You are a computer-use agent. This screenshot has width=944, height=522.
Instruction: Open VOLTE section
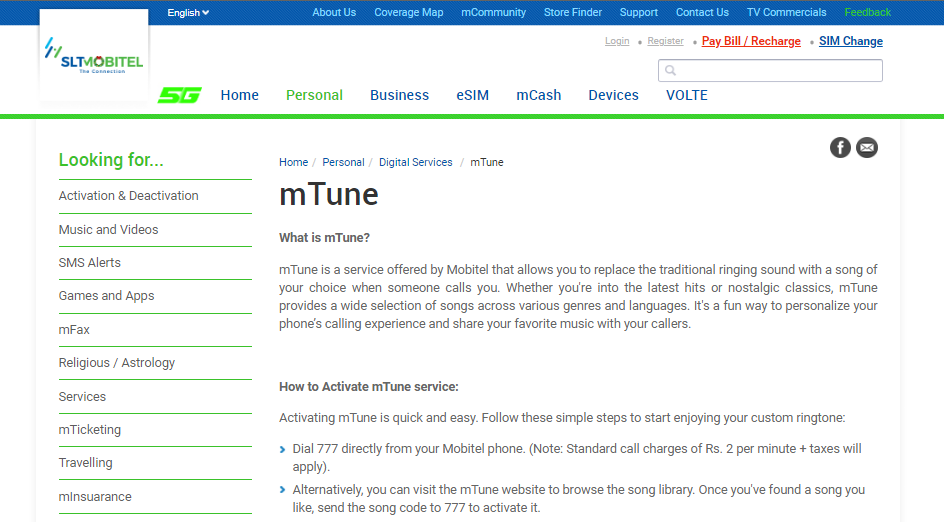coord(687,95)
